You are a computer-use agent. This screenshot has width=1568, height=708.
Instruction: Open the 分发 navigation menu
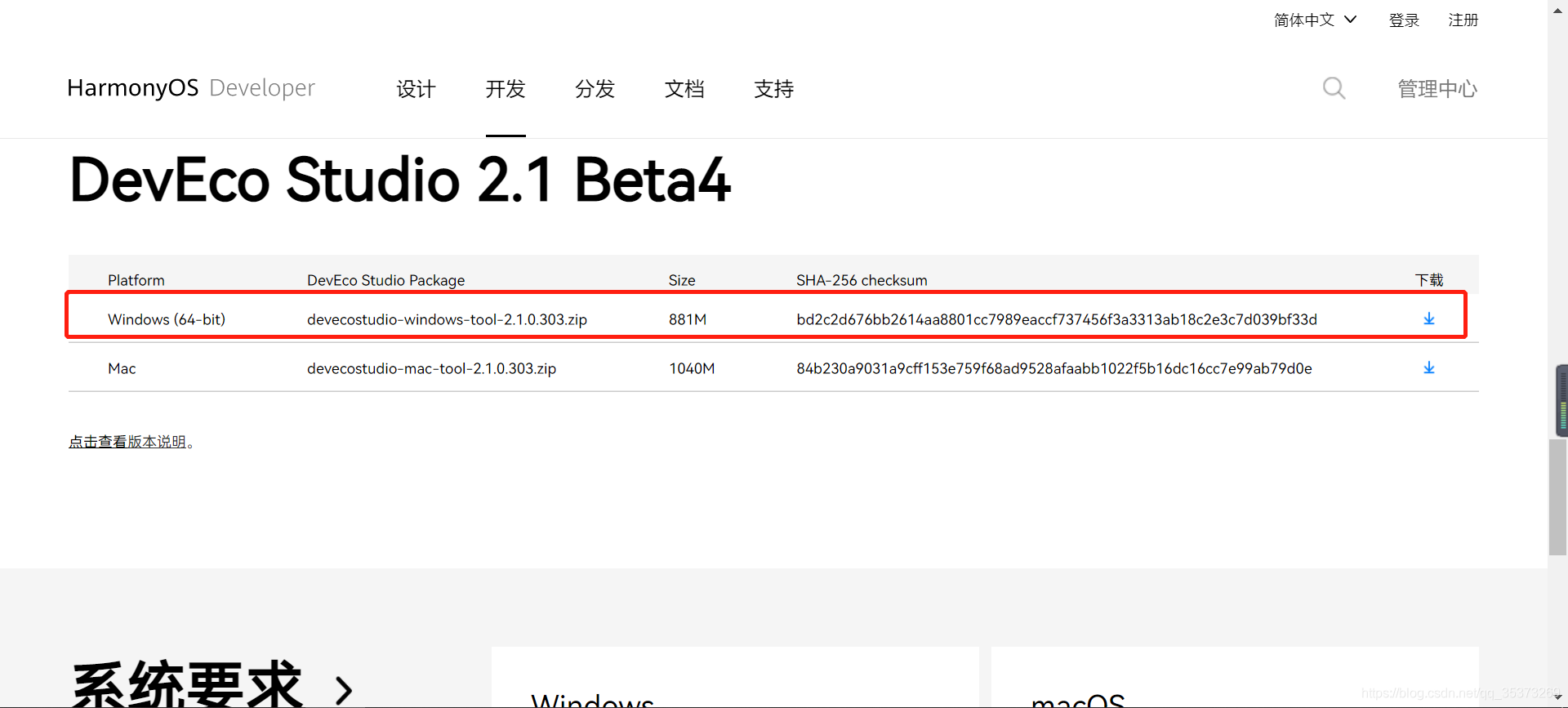pos(595,89)
